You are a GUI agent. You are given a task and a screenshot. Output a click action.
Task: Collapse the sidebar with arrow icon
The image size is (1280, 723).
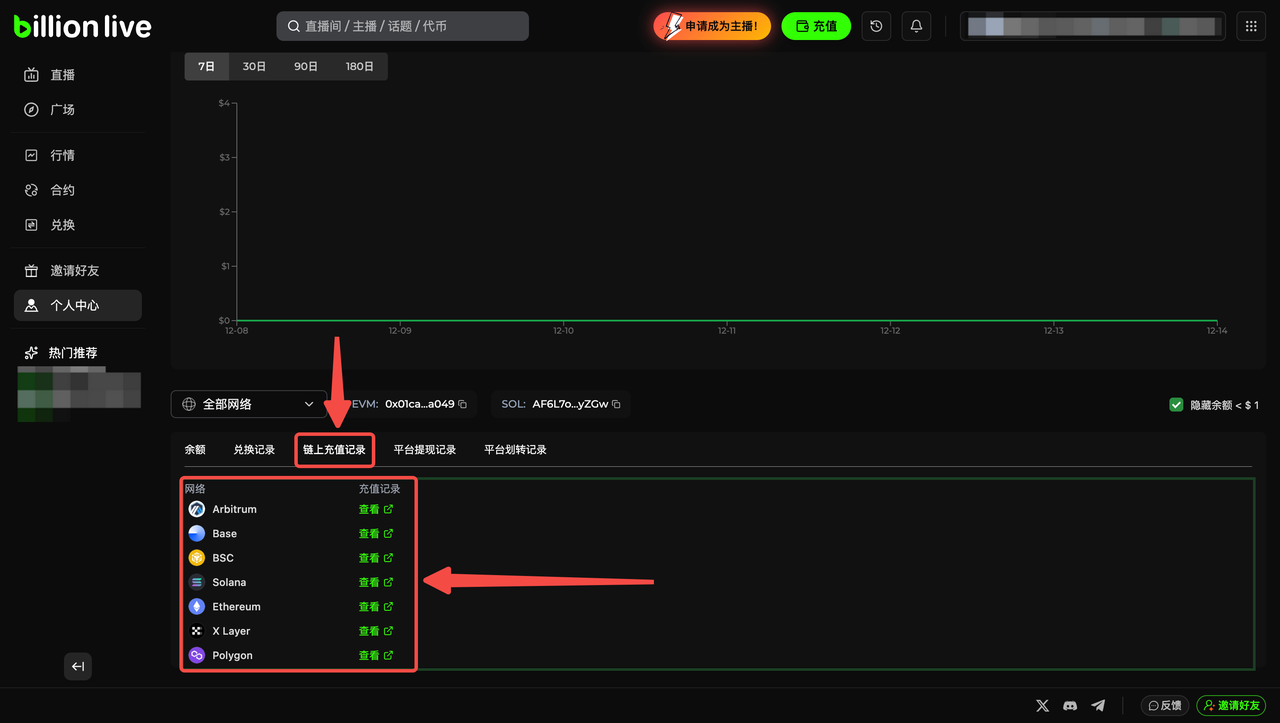pos(78,667)
